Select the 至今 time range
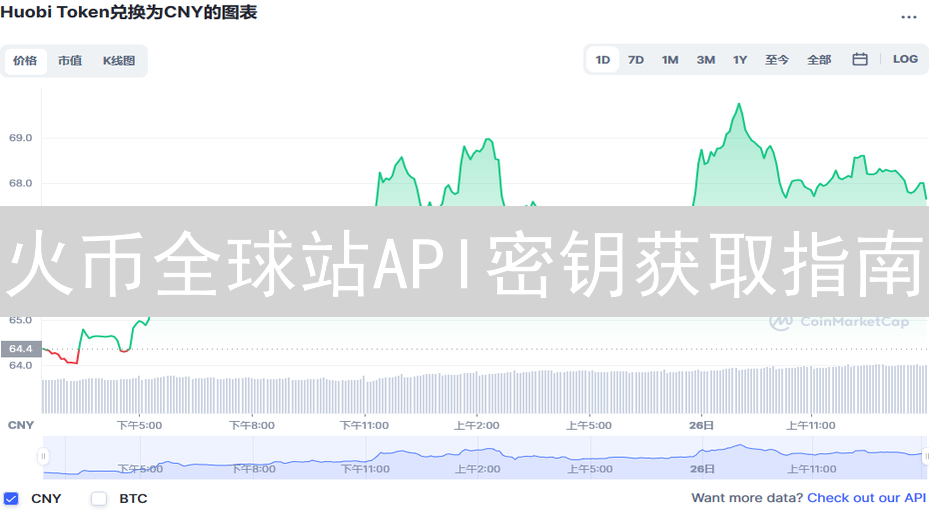Viewport: 929px width, 523px height. [x=777, y=60]
